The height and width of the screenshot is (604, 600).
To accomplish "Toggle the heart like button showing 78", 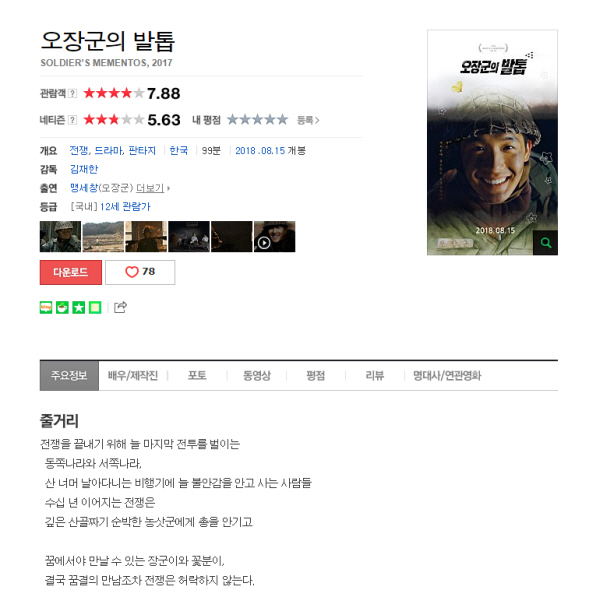I will tap(140, 272).
